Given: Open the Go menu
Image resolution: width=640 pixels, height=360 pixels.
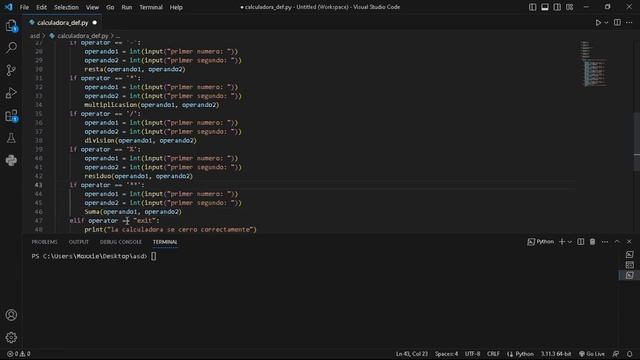Looking at the screenshot, I should point(110,7).
